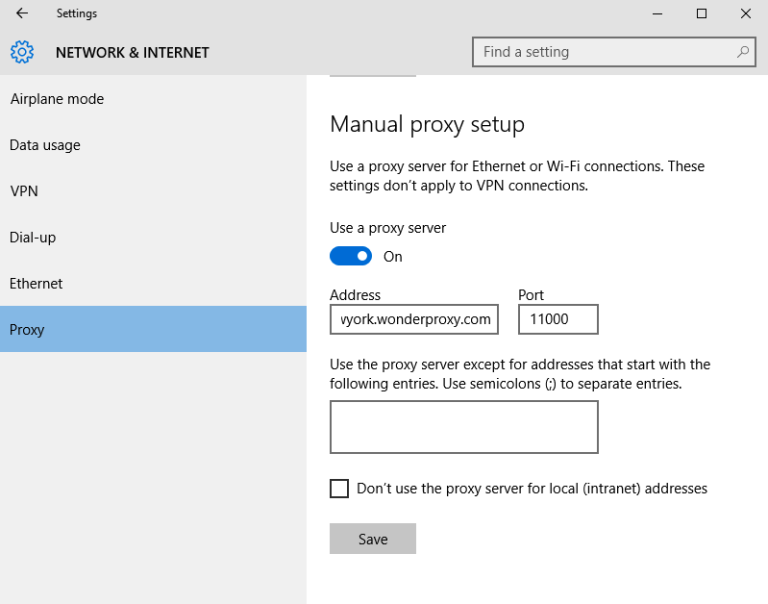Close the Settings window
The height and width of the screenshot is (604, 768).
745,14
